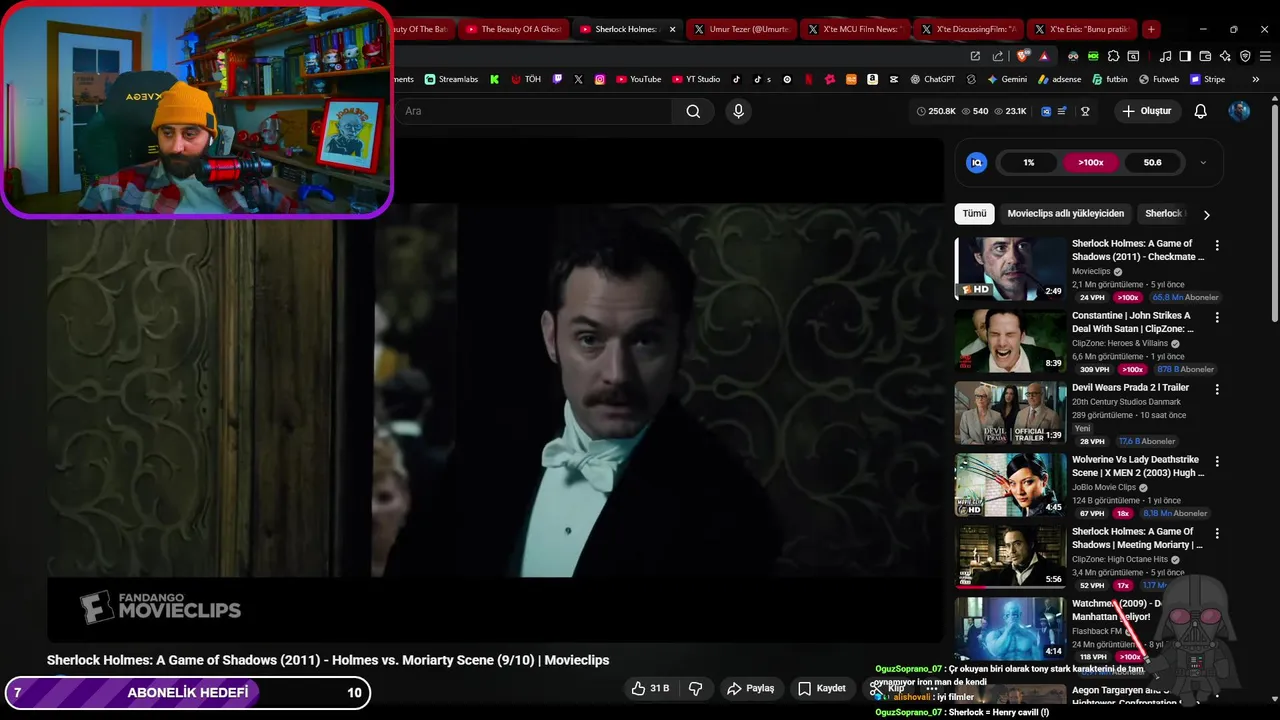This screenshot has width=1280, height=720.
Task: Open Wolverine Vs Lady Deathstrike thumbnail
Action: [x=1010, y=484]
